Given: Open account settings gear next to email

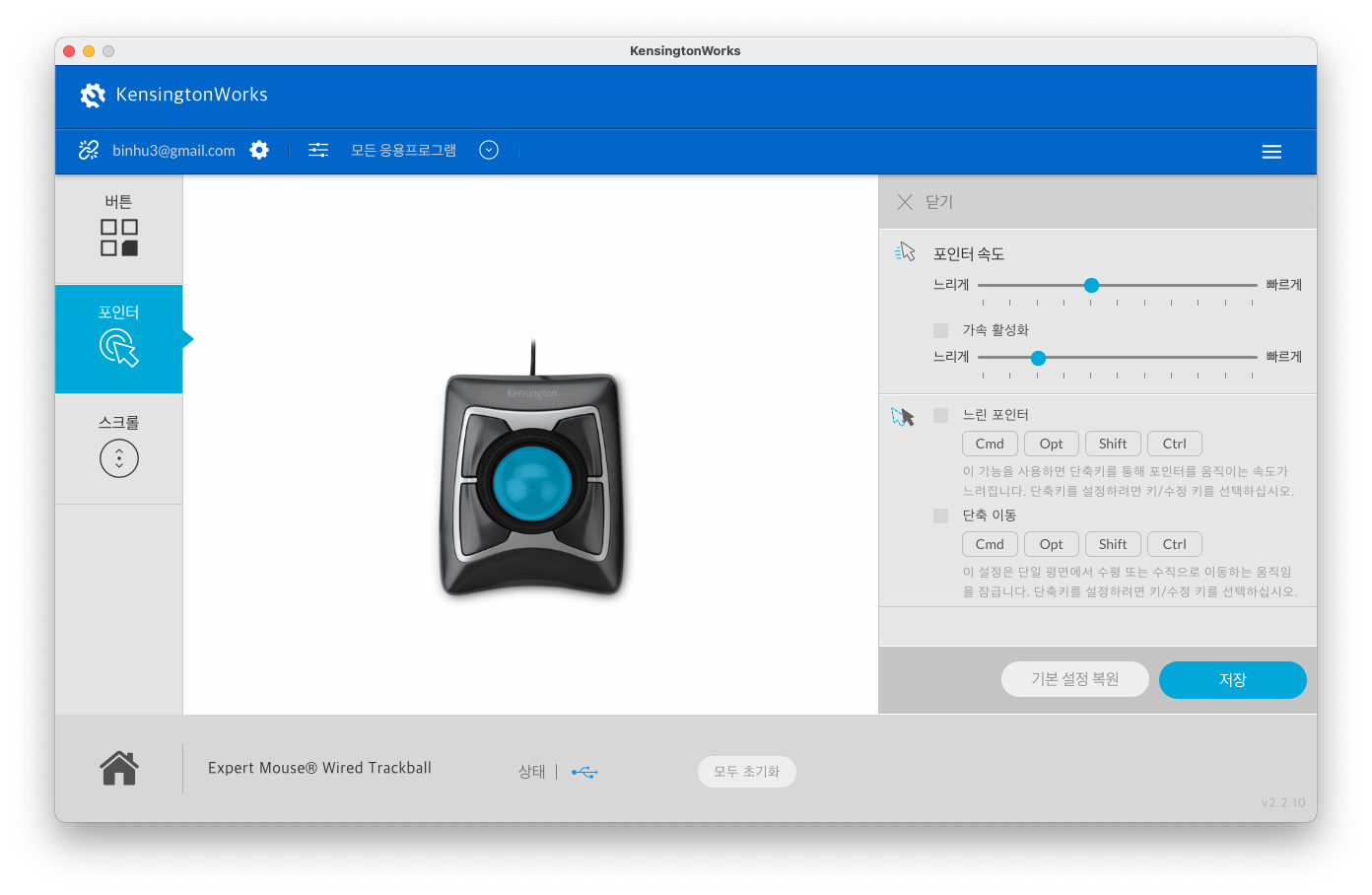Looking at the screenshot, I should point(259,150).
